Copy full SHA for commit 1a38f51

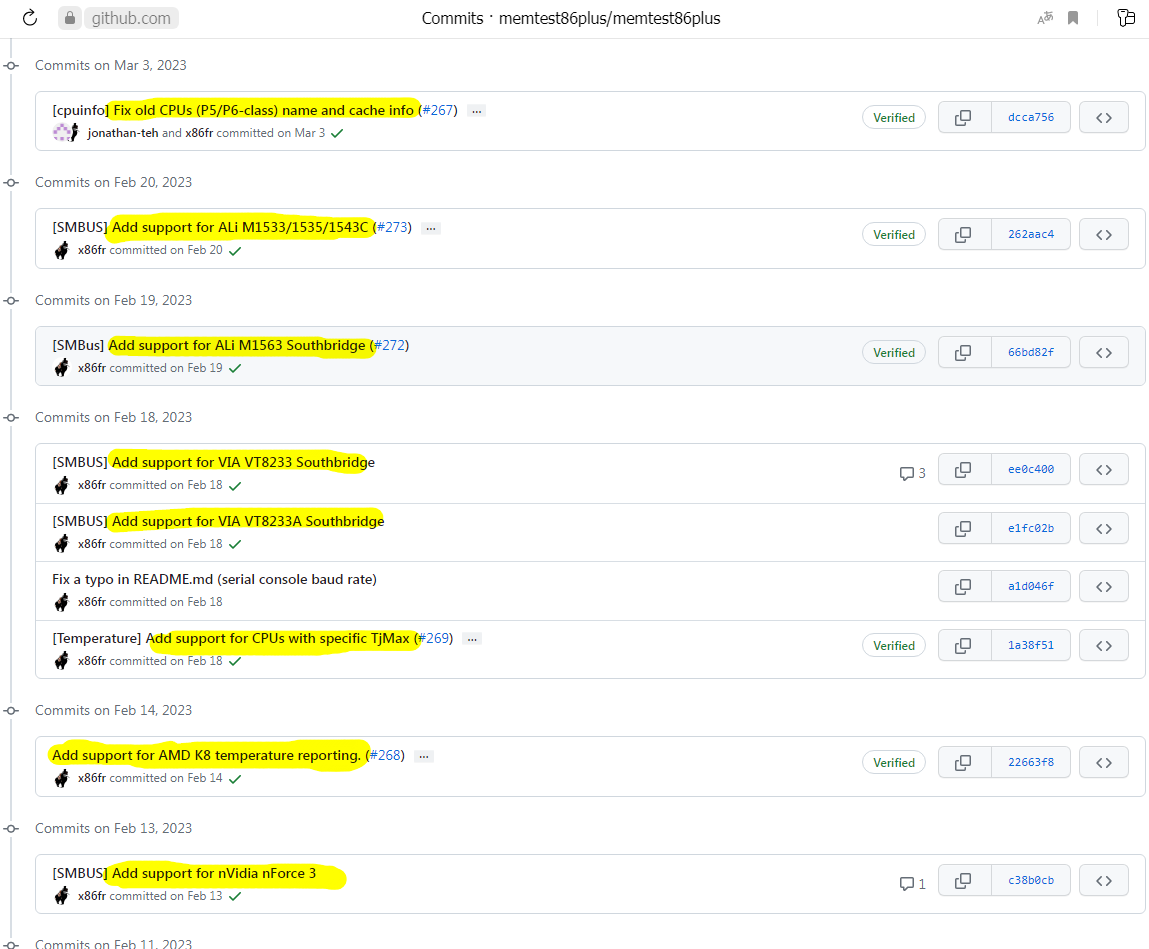tap(964, 646)
